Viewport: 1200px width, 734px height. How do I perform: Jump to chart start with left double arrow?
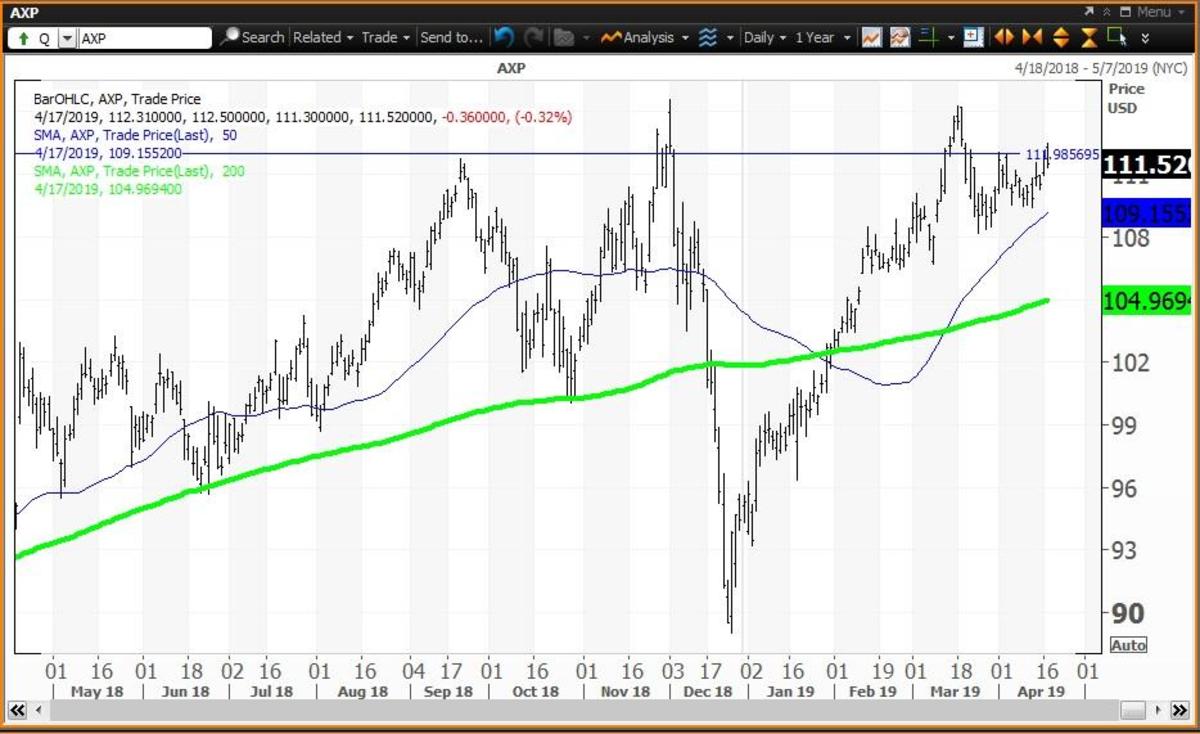[17, 709]
